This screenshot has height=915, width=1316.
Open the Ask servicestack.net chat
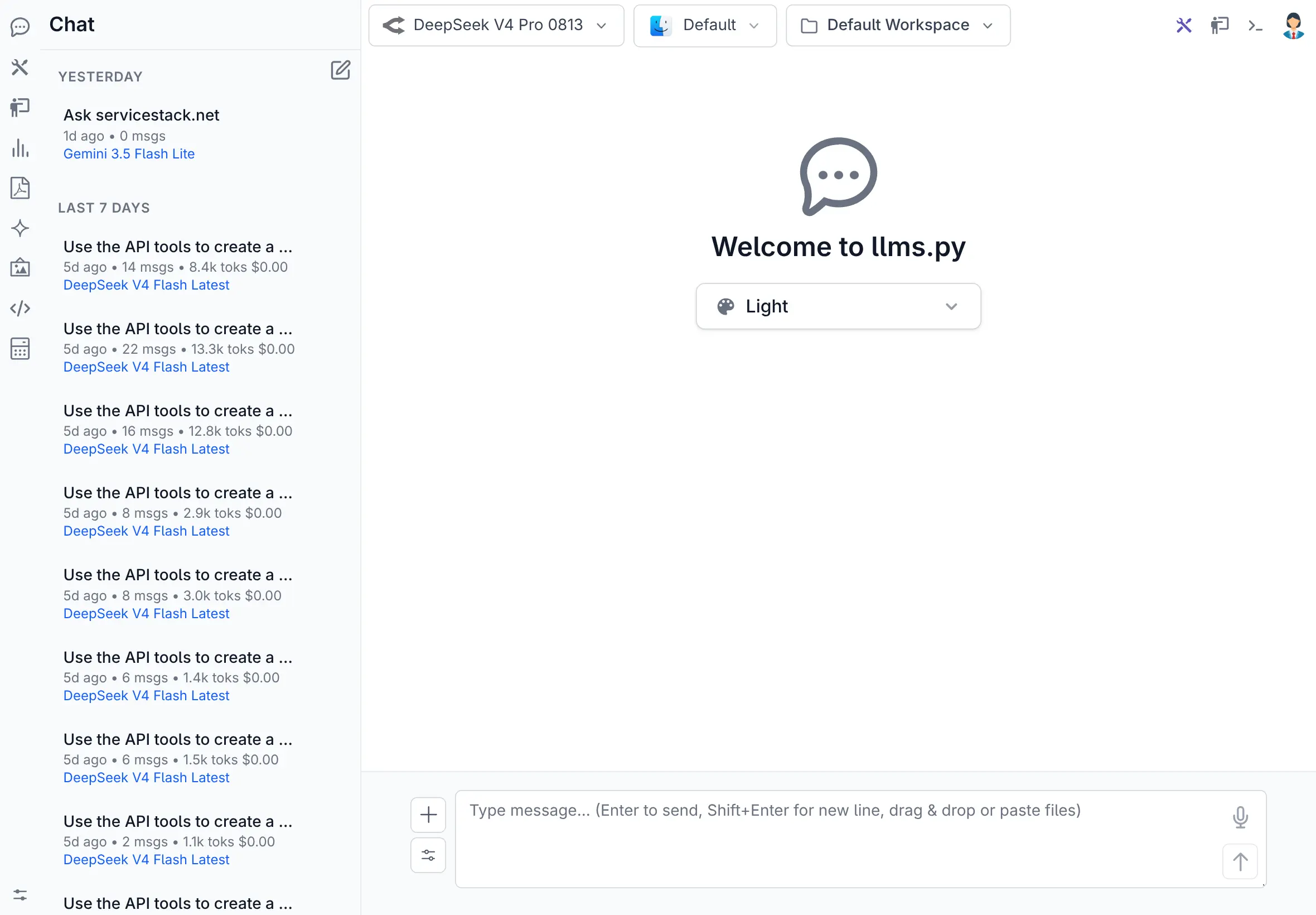click(200, 133)
